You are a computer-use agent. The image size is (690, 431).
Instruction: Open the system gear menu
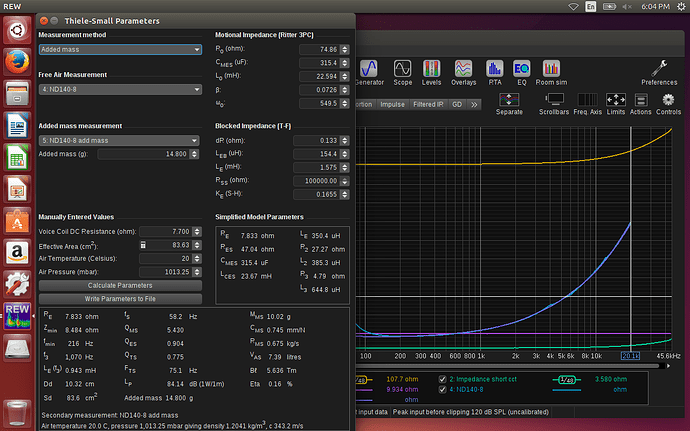pos(681,7)
